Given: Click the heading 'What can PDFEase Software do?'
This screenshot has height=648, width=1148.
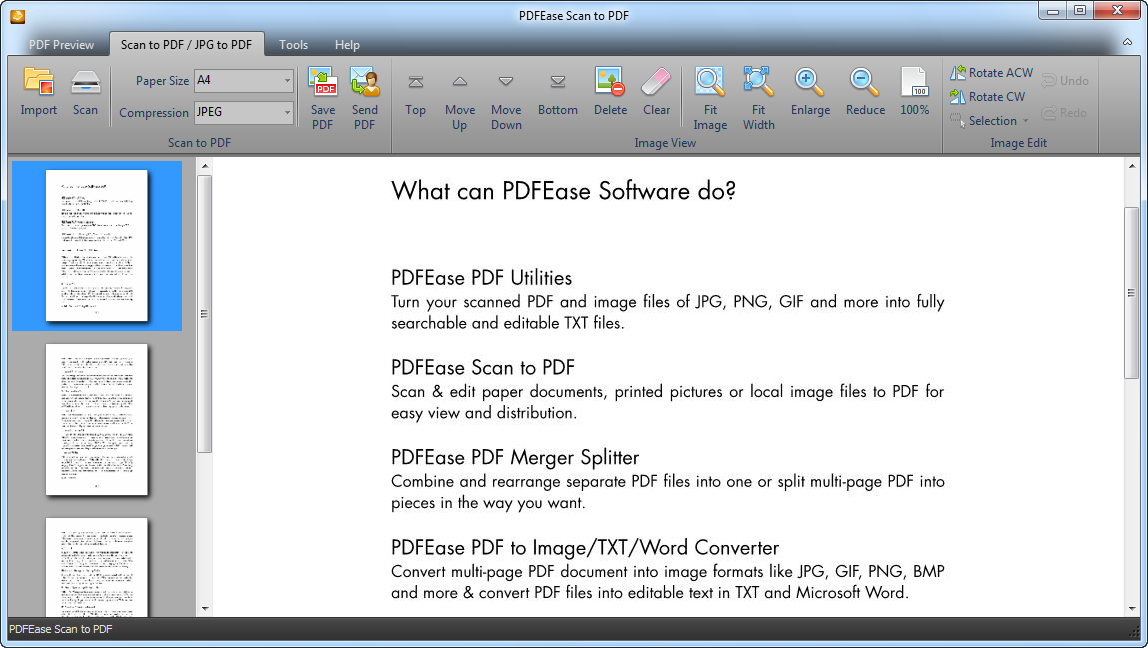Looking at the screenshot, I should coord(563,191).
